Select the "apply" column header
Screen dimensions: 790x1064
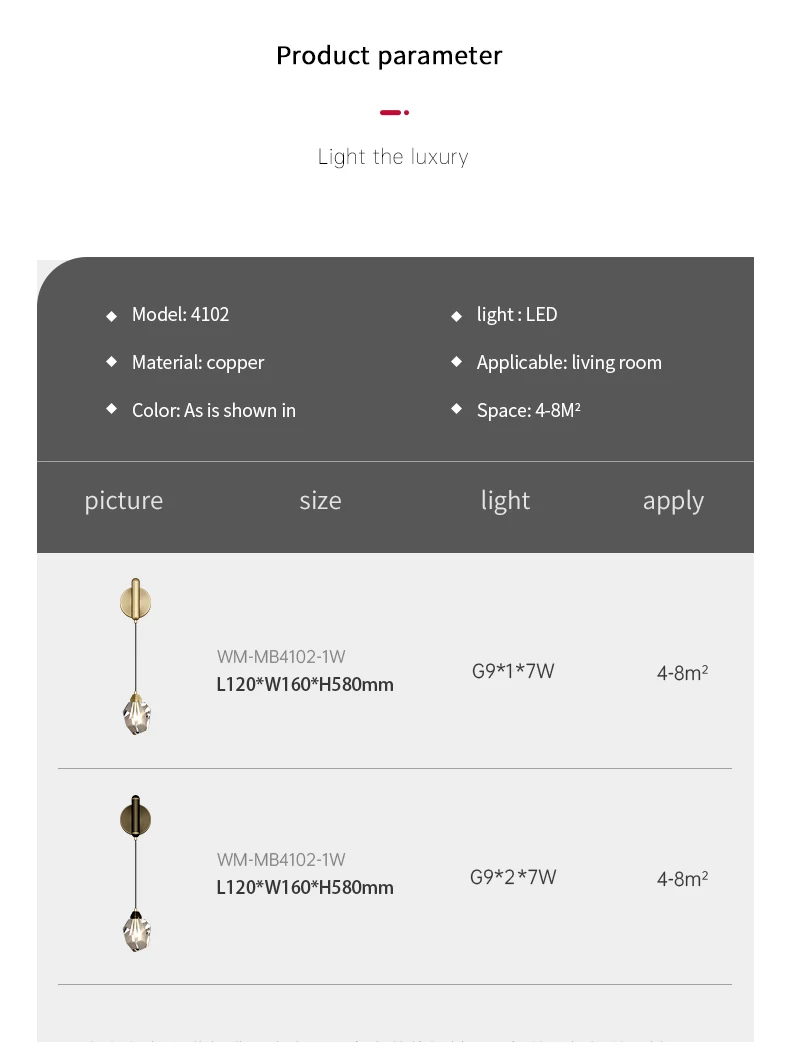pos(673,500)
